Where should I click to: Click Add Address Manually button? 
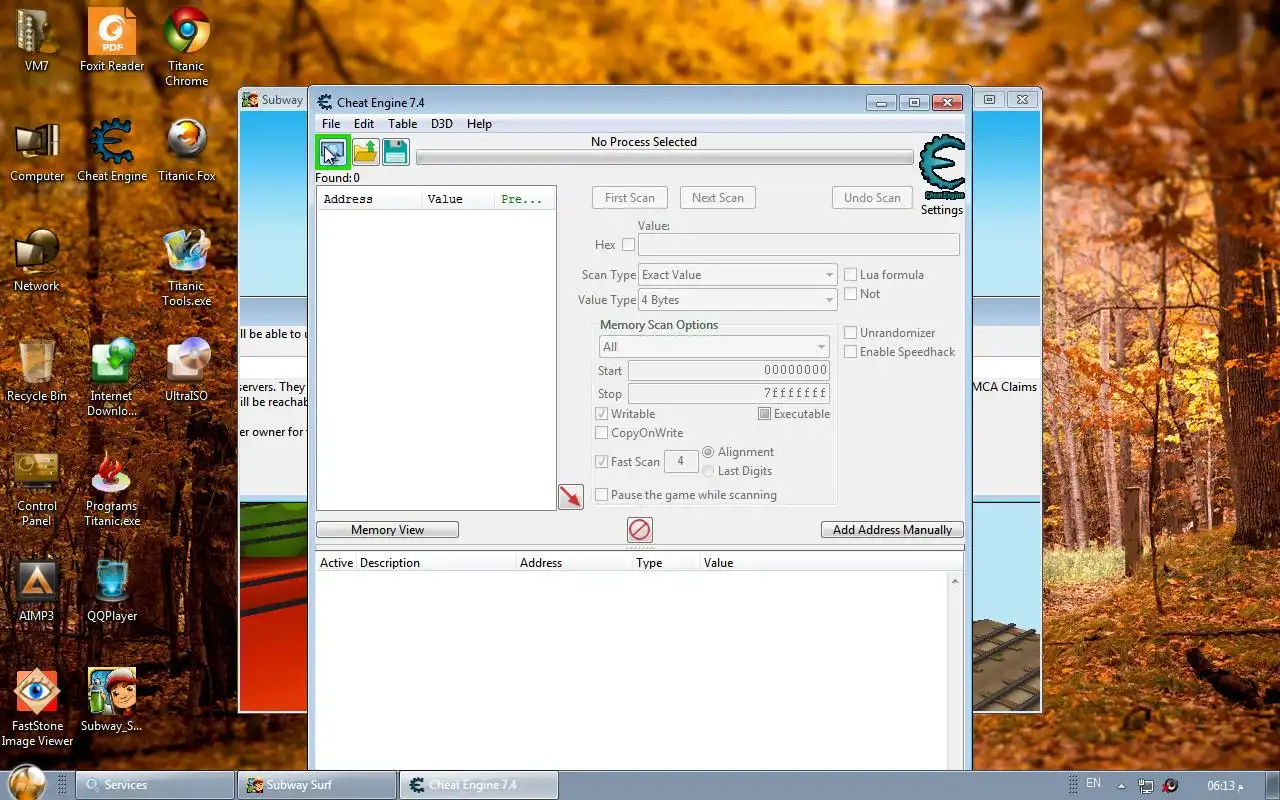click(892, 530)
